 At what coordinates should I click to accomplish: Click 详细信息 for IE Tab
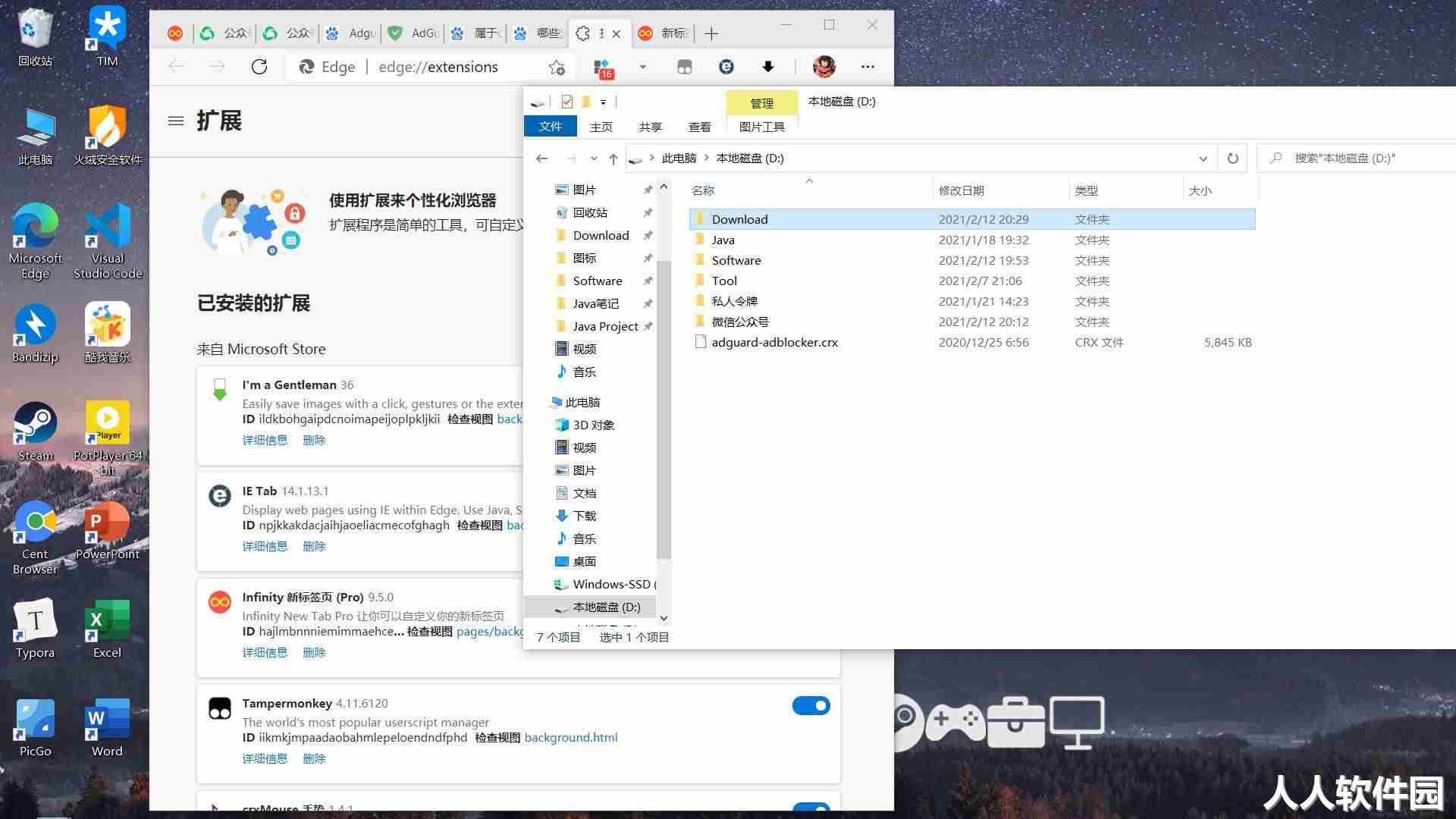[265, 546]
